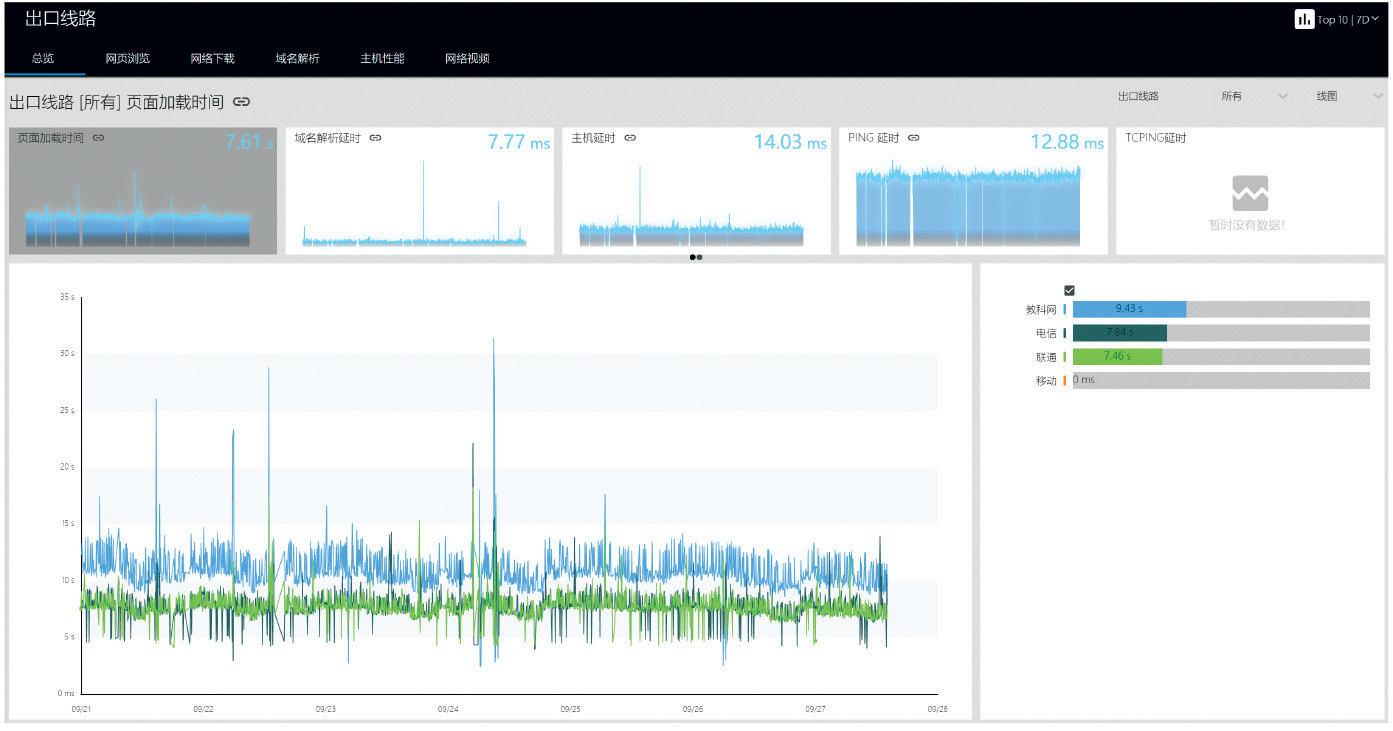1393x731 pixels.
Task: Click the carousel pagination dots below metric cards
Action: tap(696, 257)
